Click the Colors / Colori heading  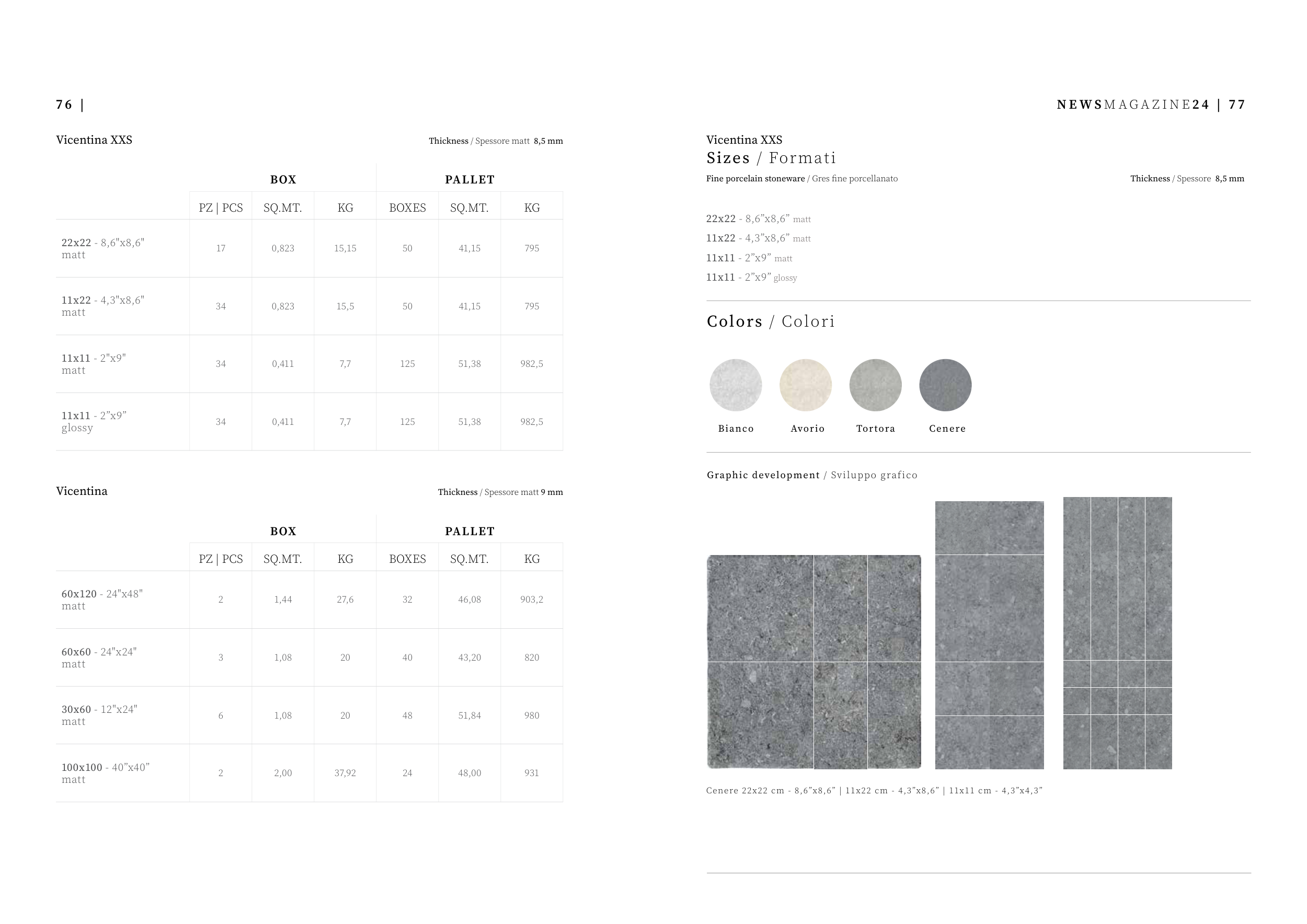[770, 321]
